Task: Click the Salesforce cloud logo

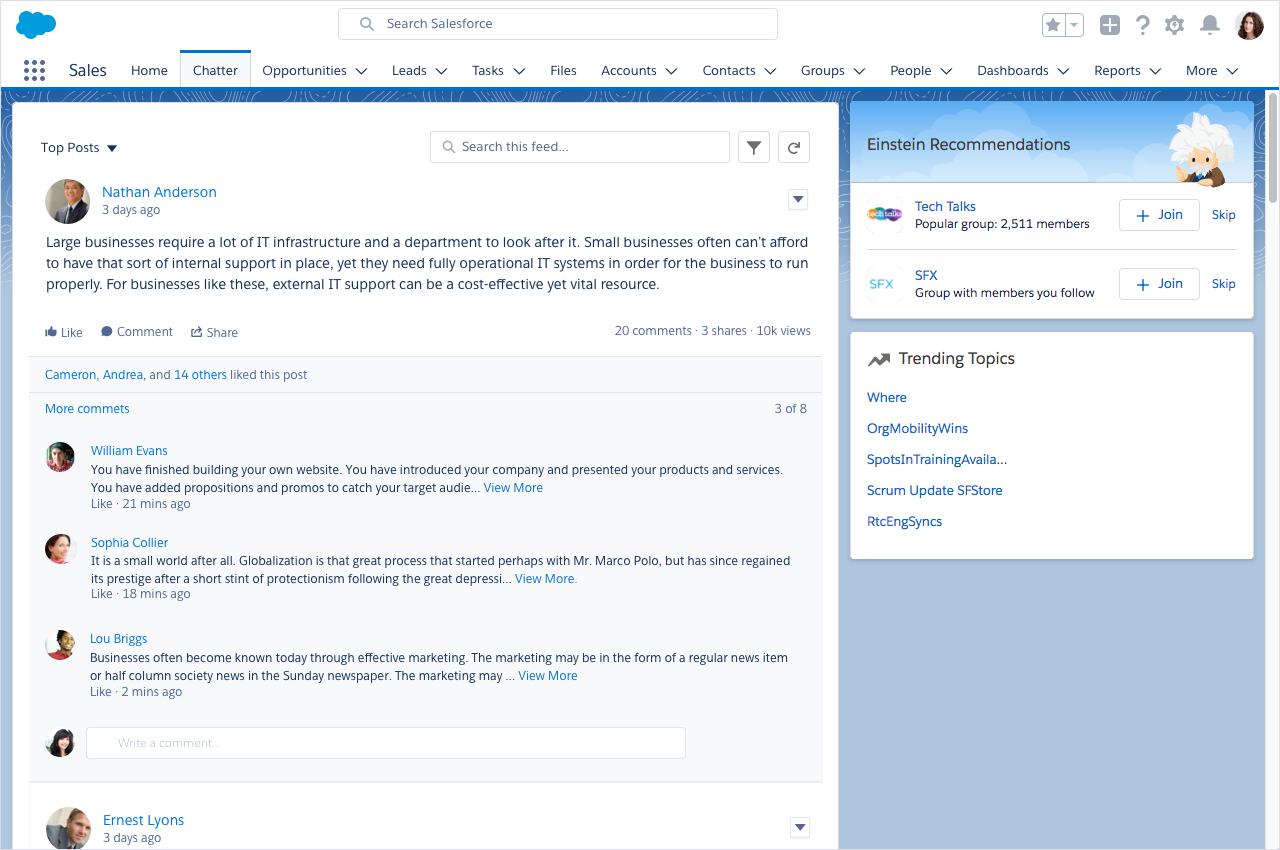Action: (35, 23)
